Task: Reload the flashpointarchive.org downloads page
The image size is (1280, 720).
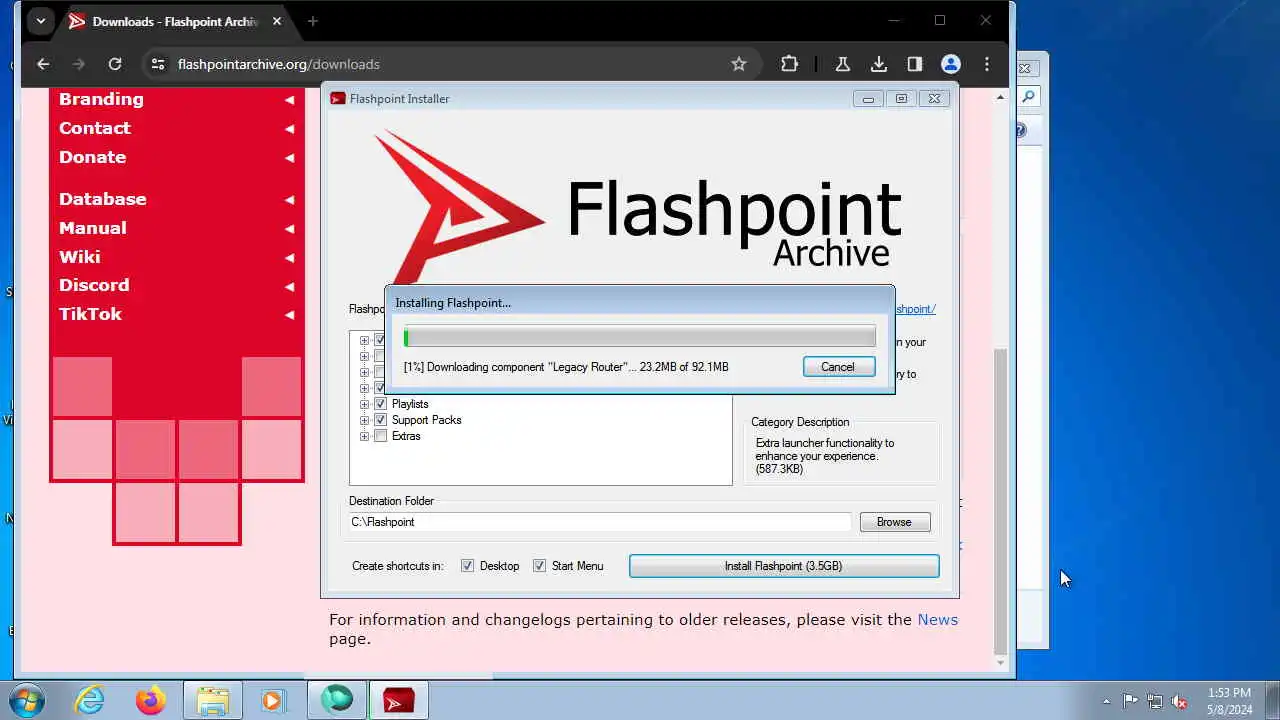Action: (115, 64)
